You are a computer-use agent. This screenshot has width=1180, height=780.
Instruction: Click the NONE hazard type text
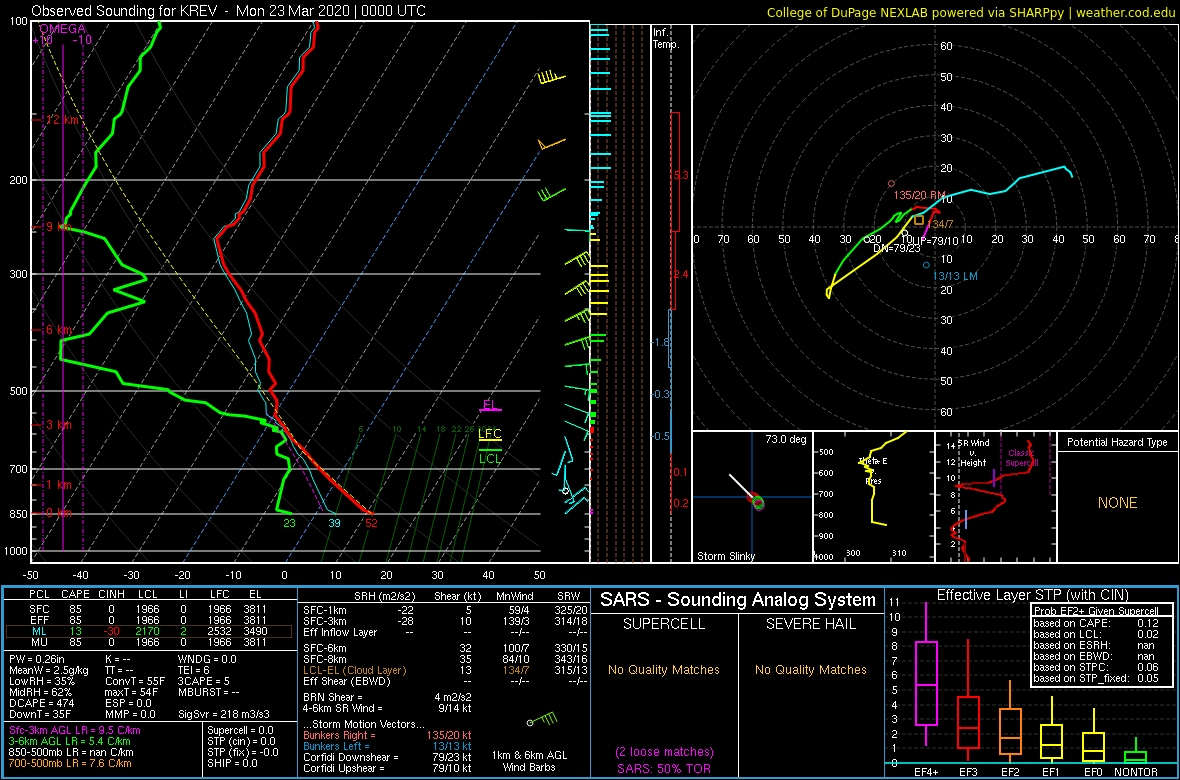pos(1117,503)
